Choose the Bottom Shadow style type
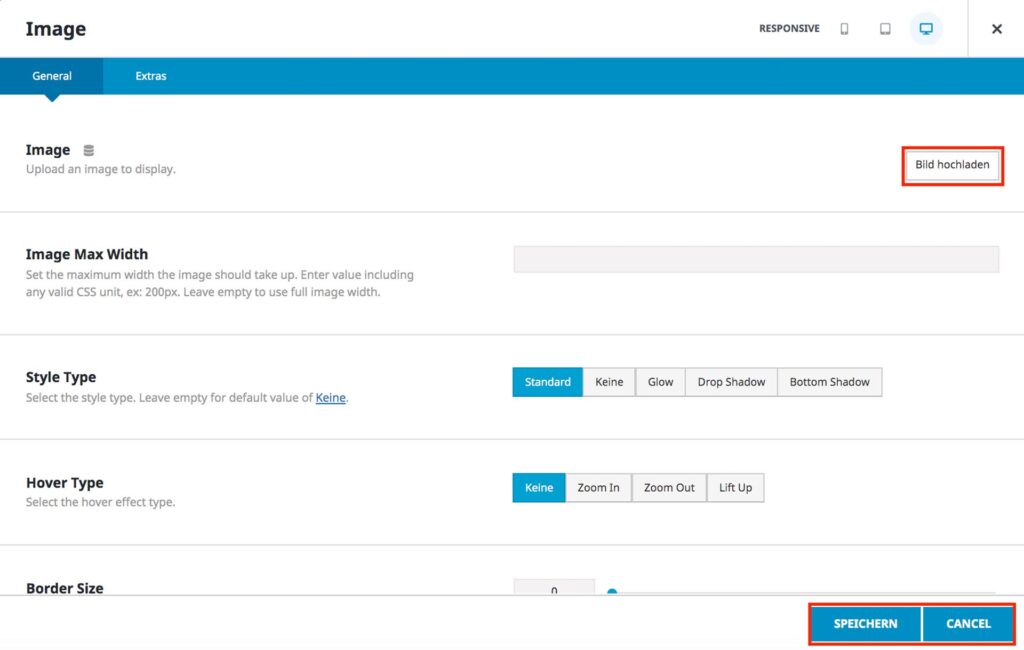Viewport: 1024px width, 650px height. [829, 382]
